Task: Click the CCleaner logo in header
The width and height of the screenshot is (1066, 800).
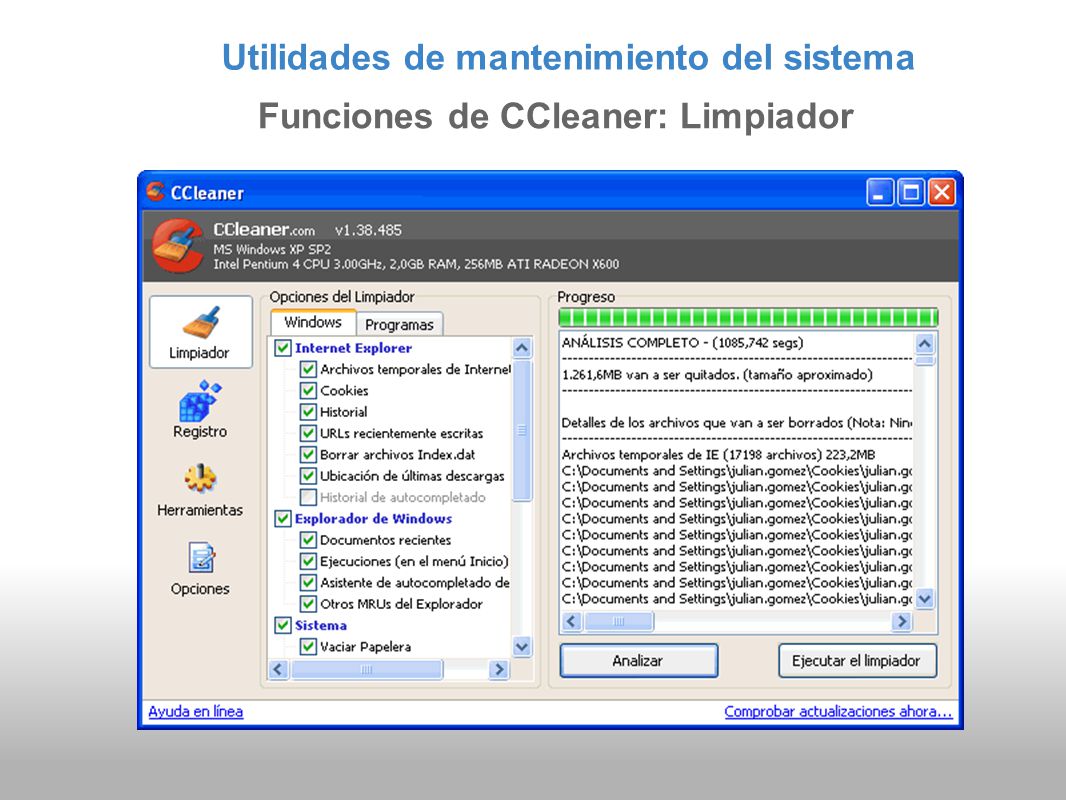Action: (x=177, y=245)
